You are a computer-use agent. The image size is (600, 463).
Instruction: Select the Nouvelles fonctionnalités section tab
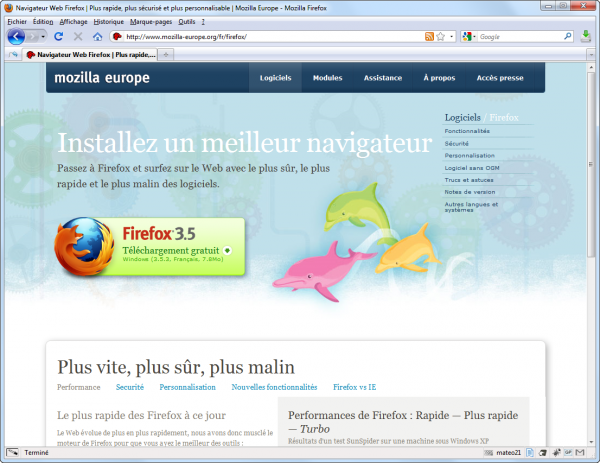coord(274,387)
